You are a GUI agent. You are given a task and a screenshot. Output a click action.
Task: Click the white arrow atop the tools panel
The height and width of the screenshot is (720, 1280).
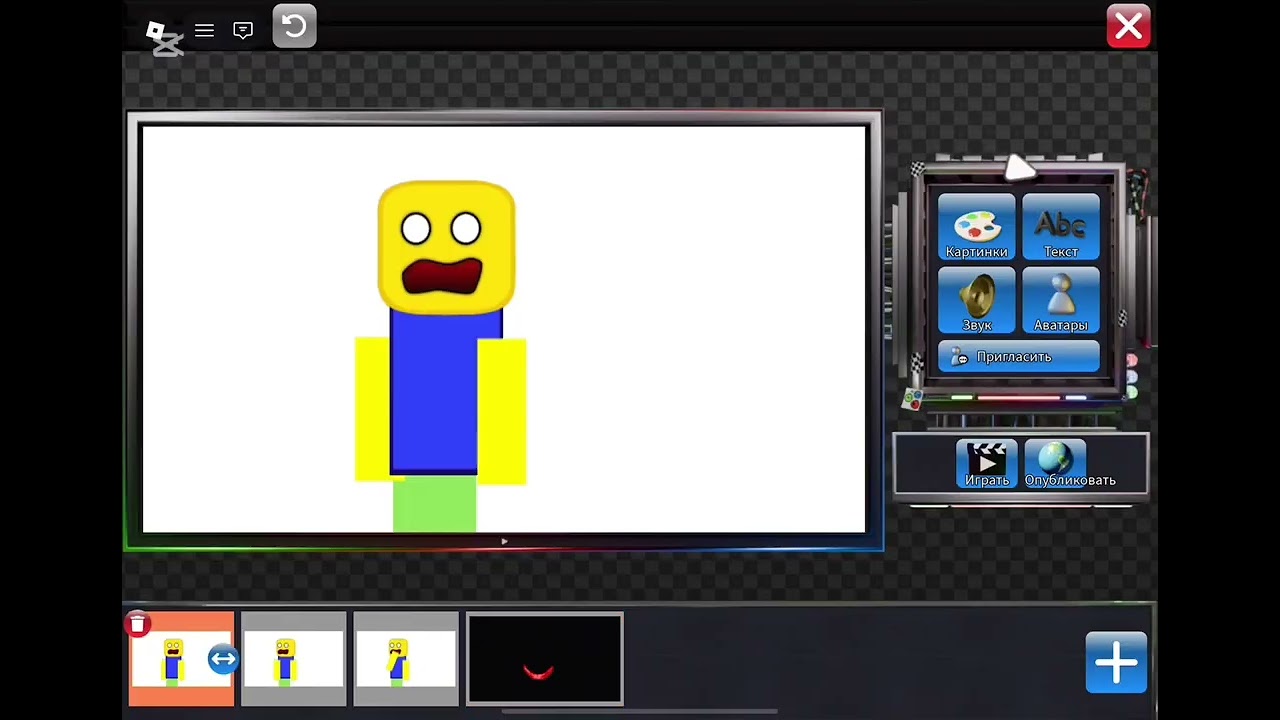tap(1019, 167)
